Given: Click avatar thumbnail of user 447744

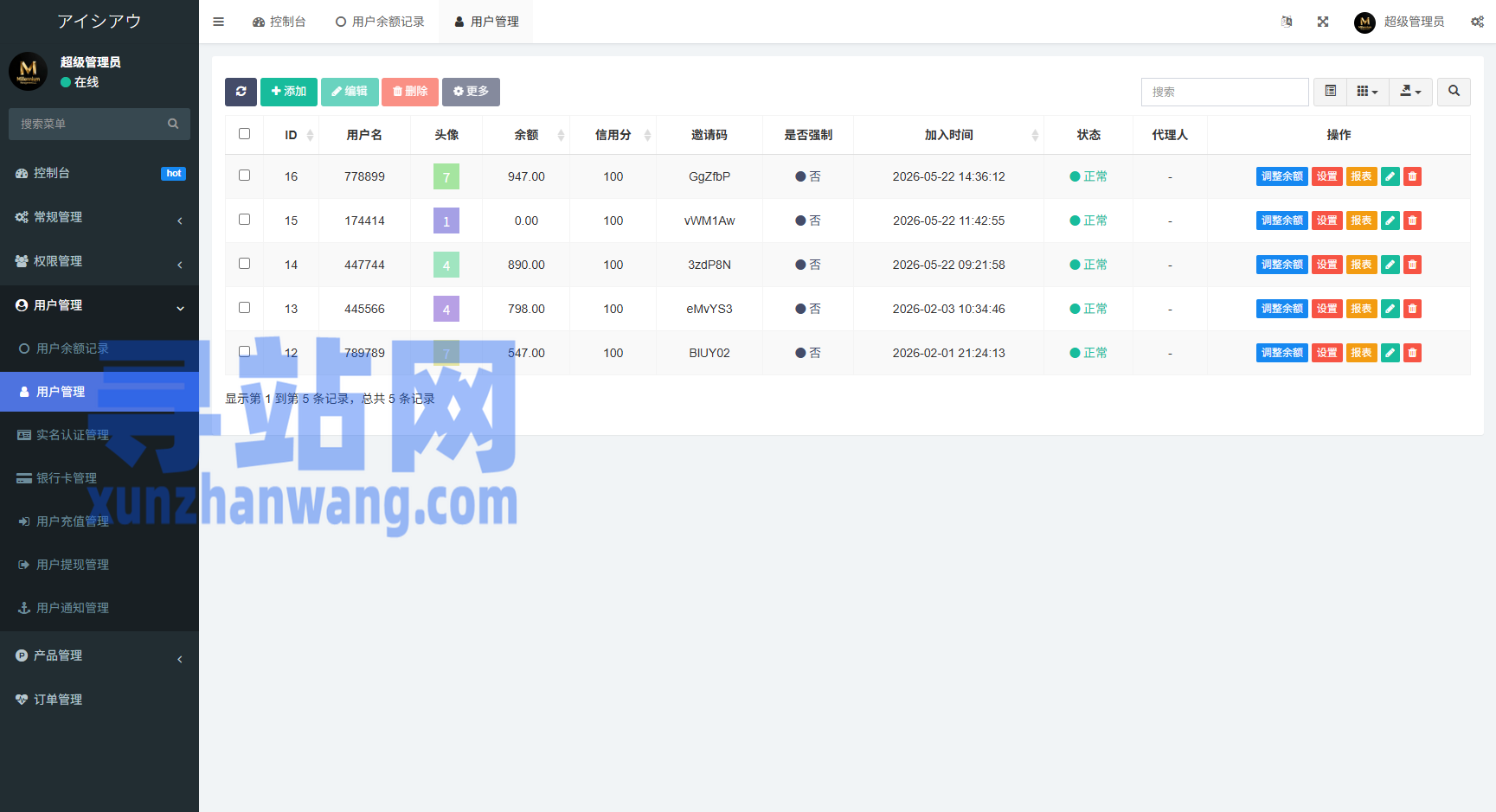Looking at the screenshot, I should coord(446,265).
